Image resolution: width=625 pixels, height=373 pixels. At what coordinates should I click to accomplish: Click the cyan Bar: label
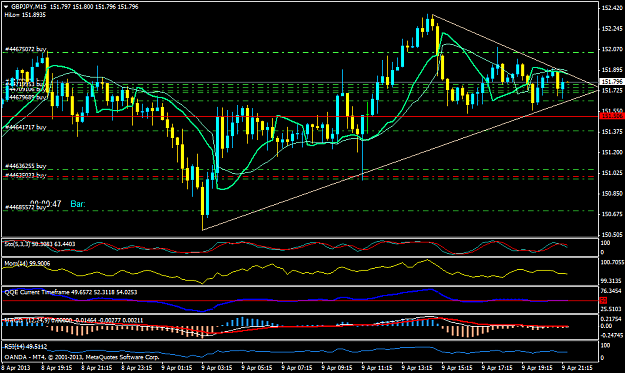pyautogui.click(x=78, y=204)
